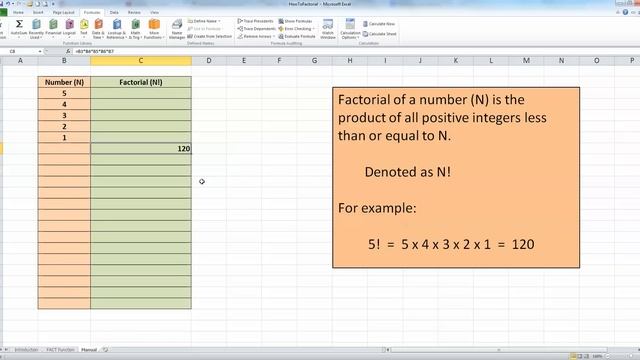
Task: Select cell with number 5
Action: pyautogui.click(x=64, y=93)
